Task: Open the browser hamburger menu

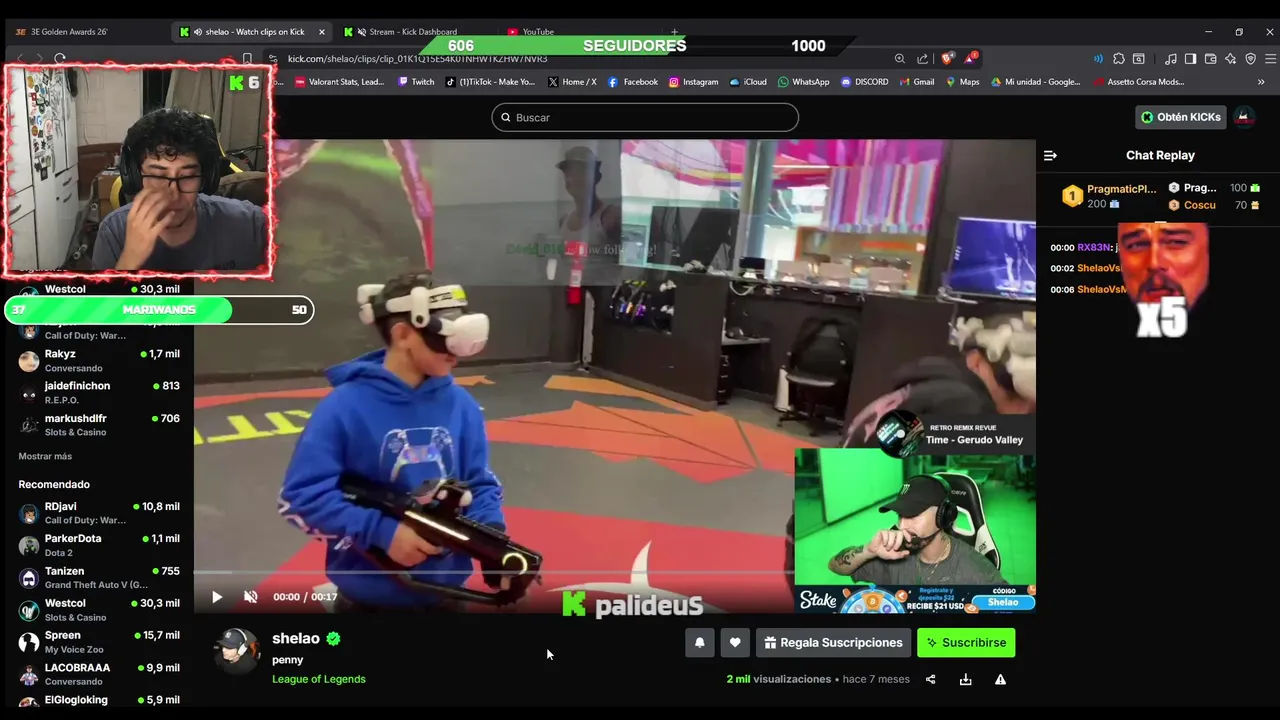Action: tap(1270, 59)
